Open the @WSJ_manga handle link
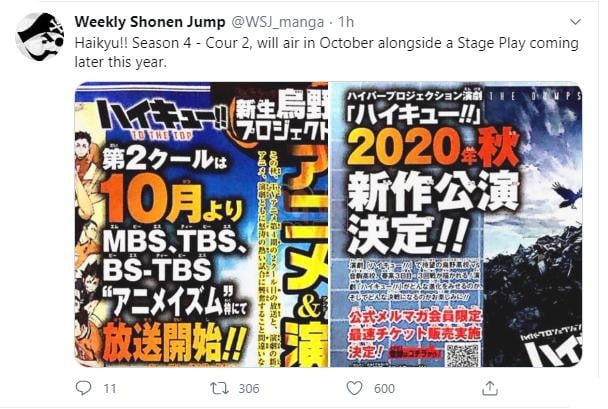This screenshot has width=608, height=409. pos(278,22)
